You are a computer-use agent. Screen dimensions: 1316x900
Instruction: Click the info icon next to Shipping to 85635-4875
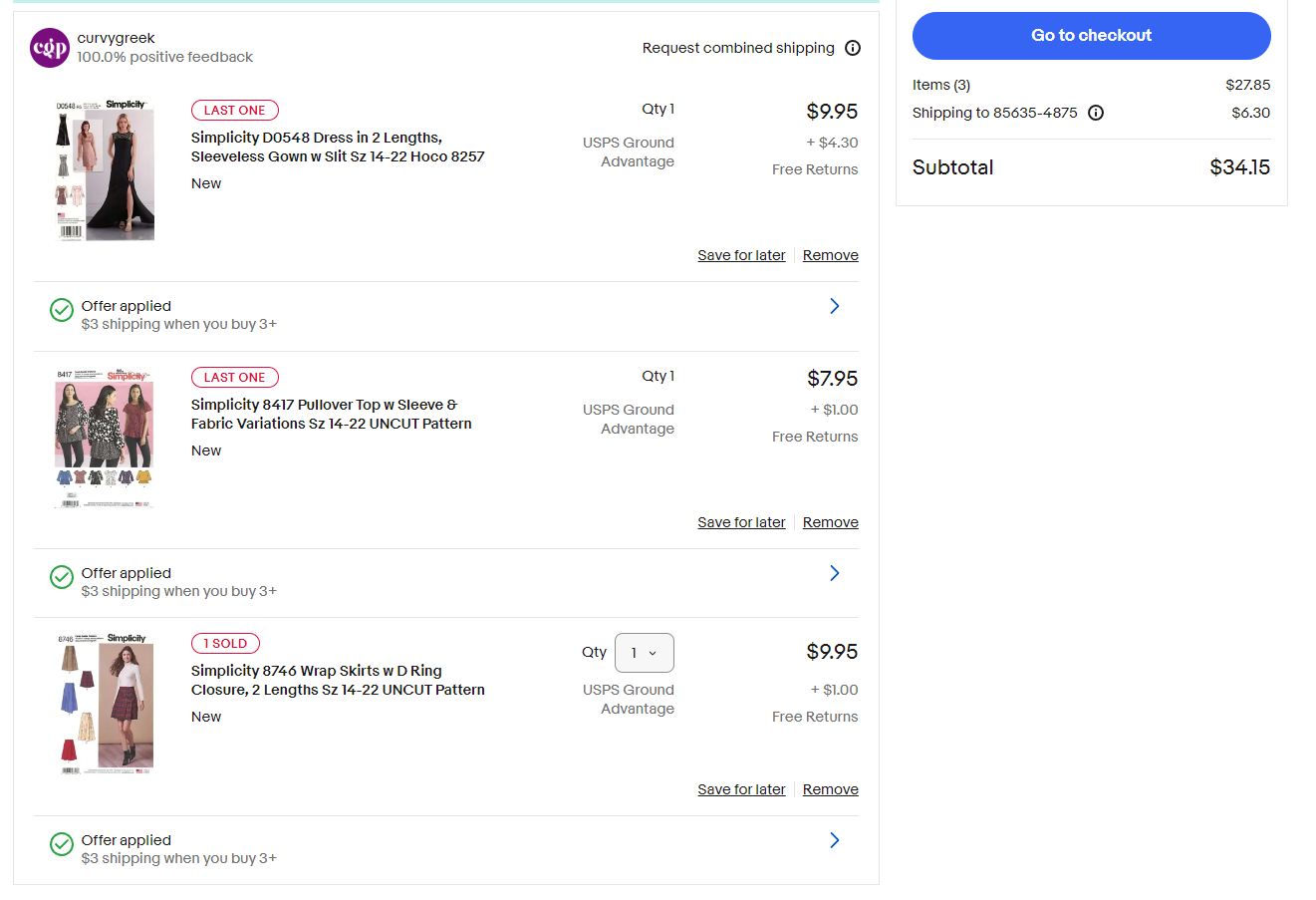(x=1096, y=113)
